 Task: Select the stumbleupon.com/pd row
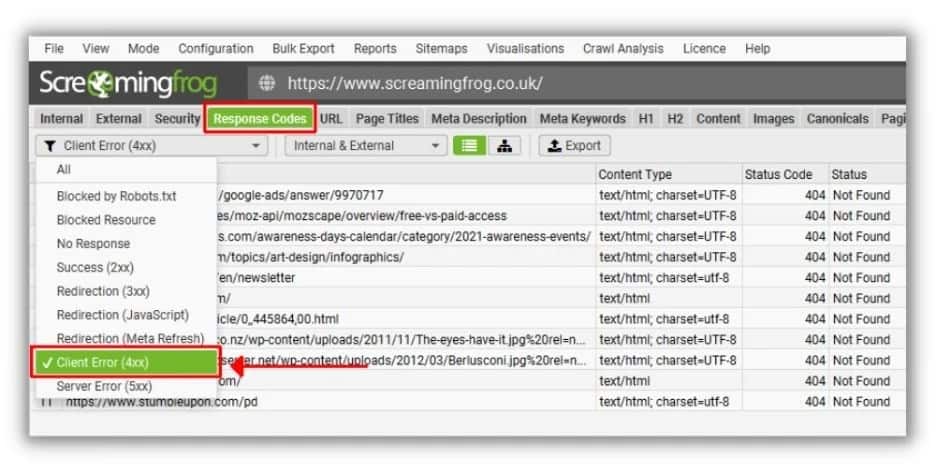coord(469,402)
